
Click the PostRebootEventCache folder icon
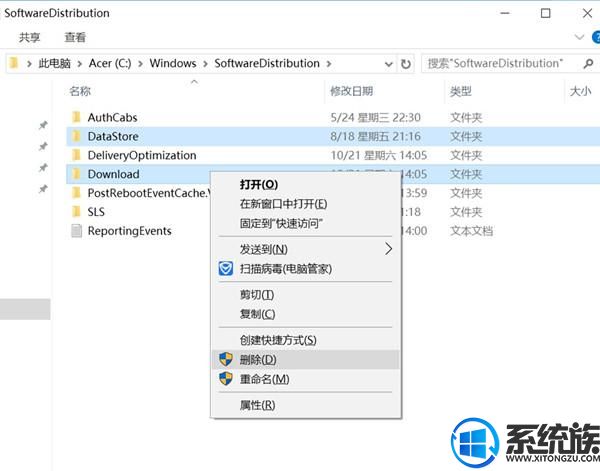tap(76, 193)
